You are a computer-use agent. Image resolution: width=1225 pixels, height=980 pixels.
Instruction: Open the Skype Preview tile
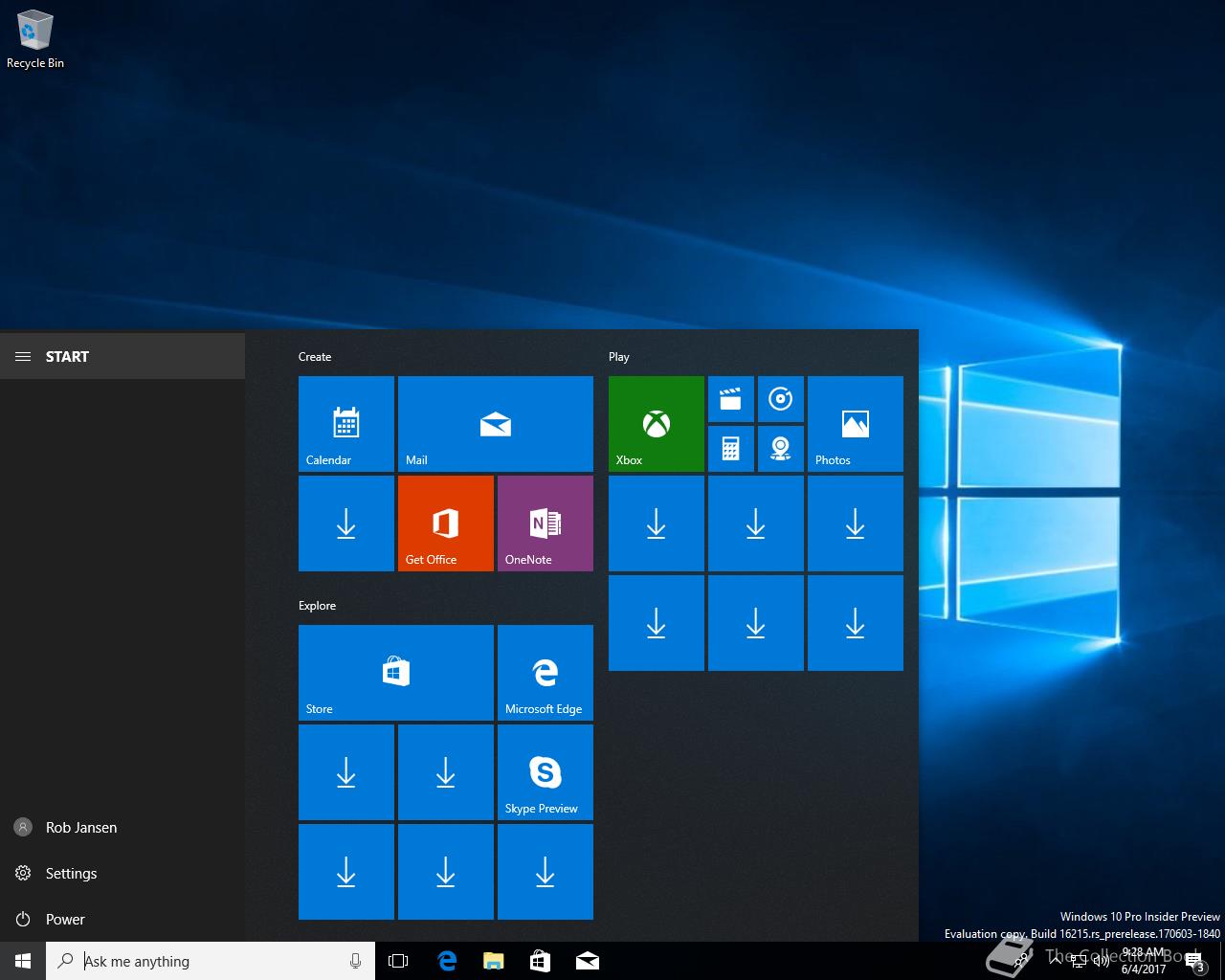point(546,772)
